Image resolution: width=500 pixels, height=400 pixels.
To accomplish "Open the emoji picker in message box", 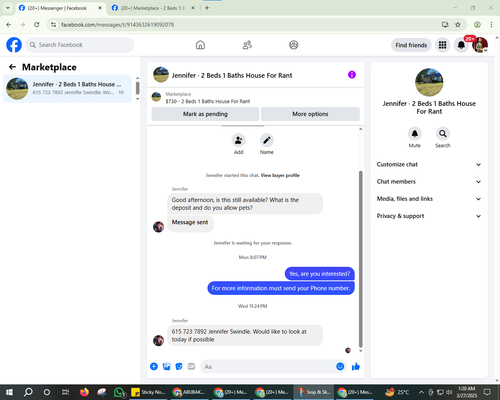I will click(340, 367).
